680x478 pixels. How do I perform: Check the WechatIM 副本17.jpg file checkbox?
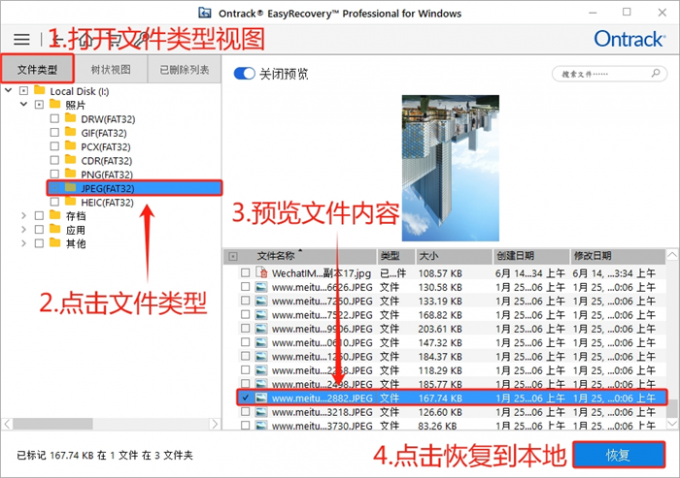pos(246,272)
